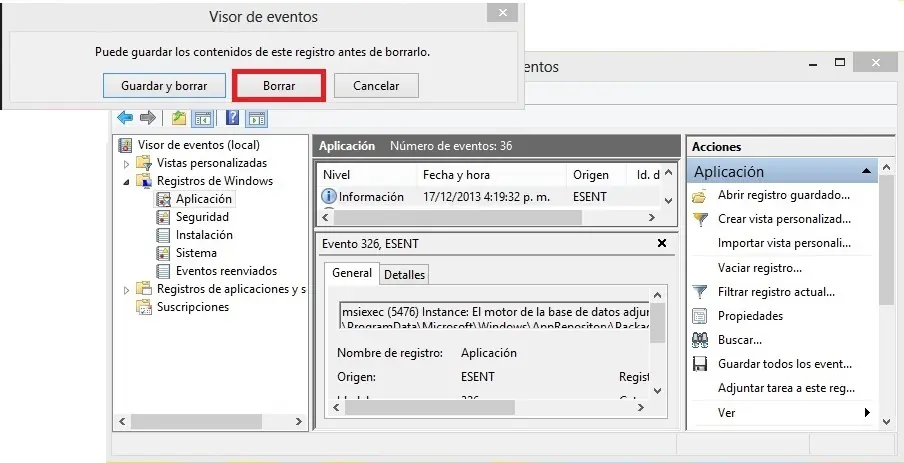
Task: Select the Seguridad log in tree
Action: pyautogui.click(x=202, y=217)
